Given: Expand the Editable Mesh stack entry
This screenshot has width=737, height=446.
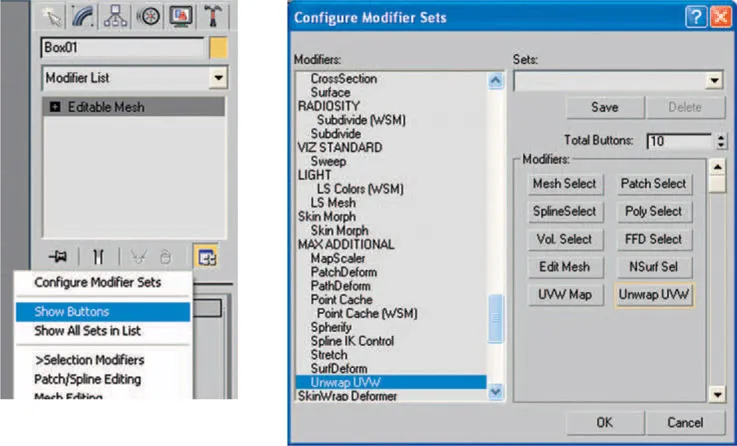Looking at the screenshot, I should pos(57,106).
